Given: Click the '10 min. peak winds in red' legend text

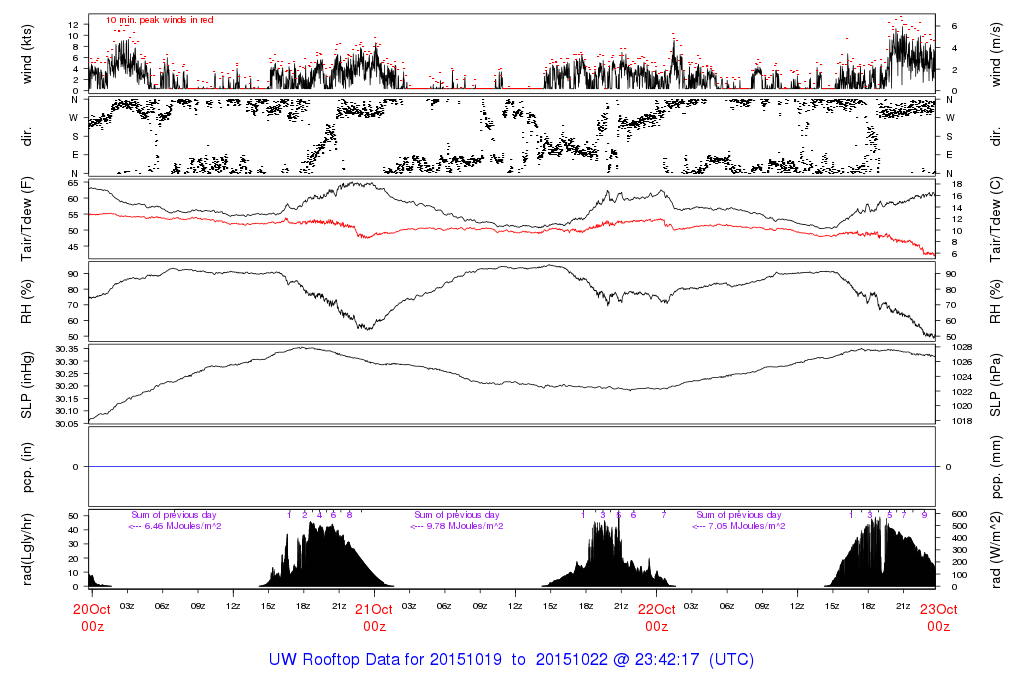Looking at the screenshot, I should (x=159, y=20).
